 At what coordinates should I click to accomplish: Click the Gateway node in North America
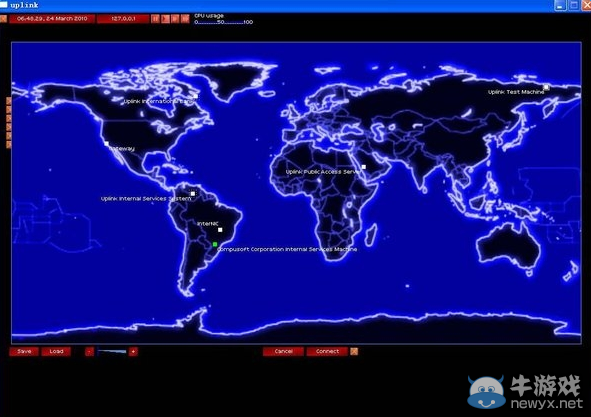[107, 144]
